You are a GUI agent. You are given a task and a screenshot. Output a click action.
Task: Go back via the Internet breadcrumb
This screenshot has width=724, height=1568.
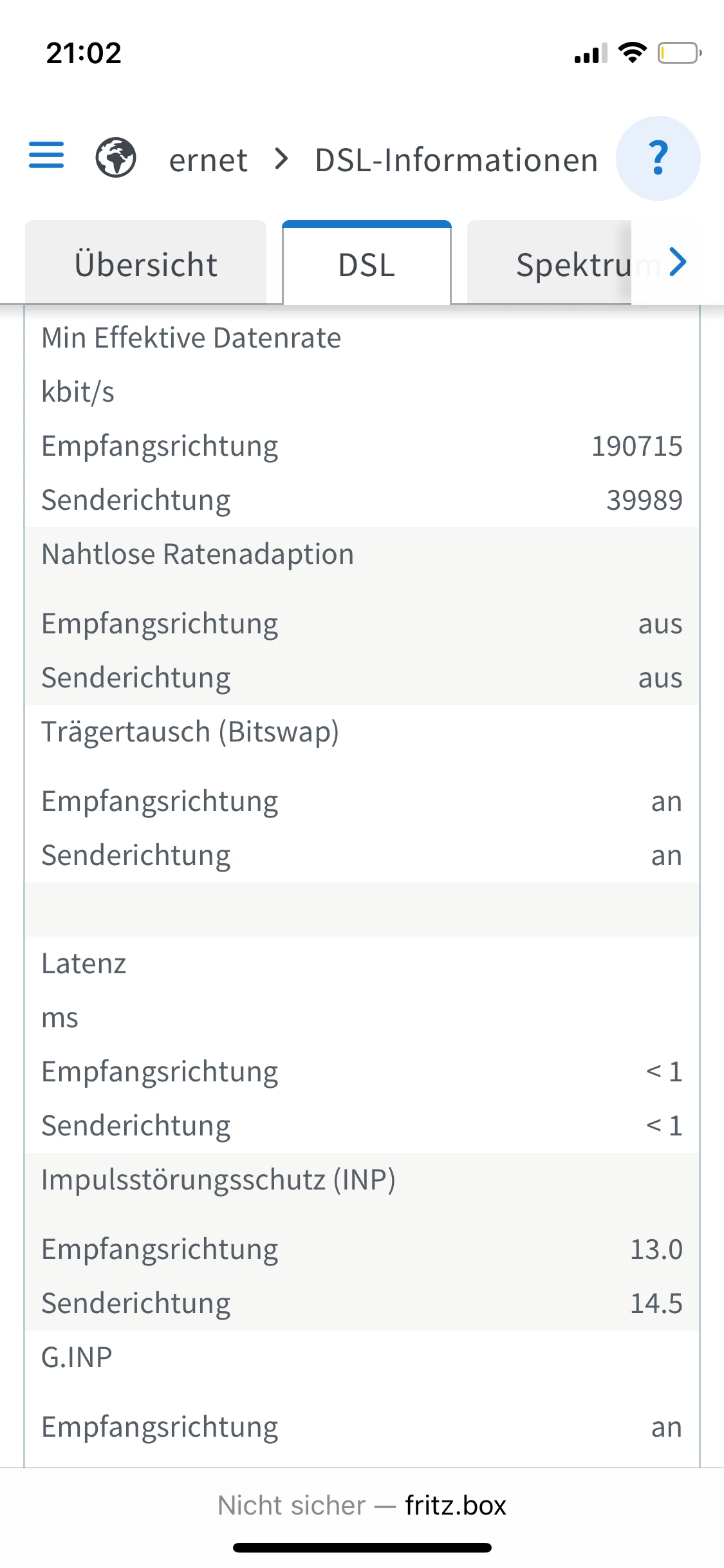pyautogui.click(x=208, y=160)
